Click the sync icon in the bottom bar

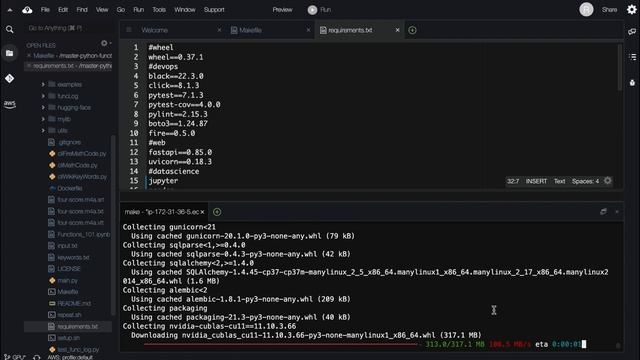37,357
